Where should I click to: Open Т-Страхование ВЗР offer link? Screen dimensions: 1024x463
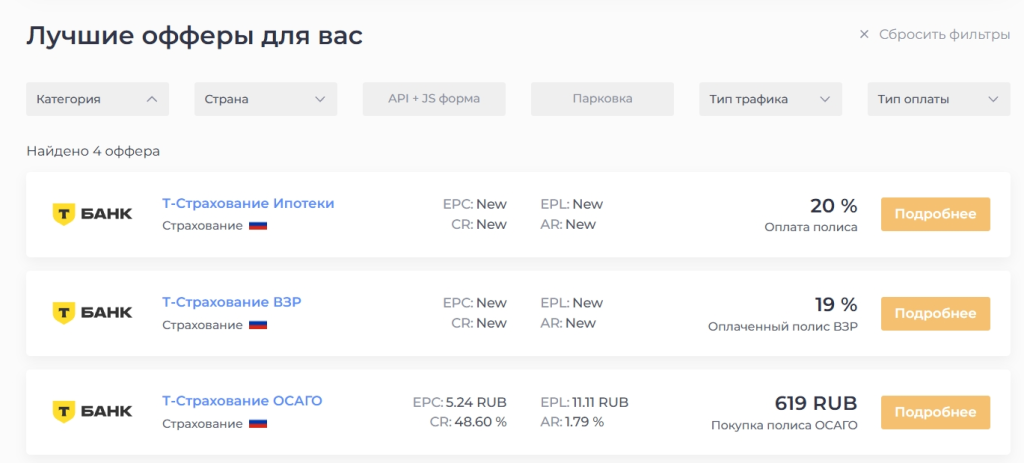tap(232, 302)
